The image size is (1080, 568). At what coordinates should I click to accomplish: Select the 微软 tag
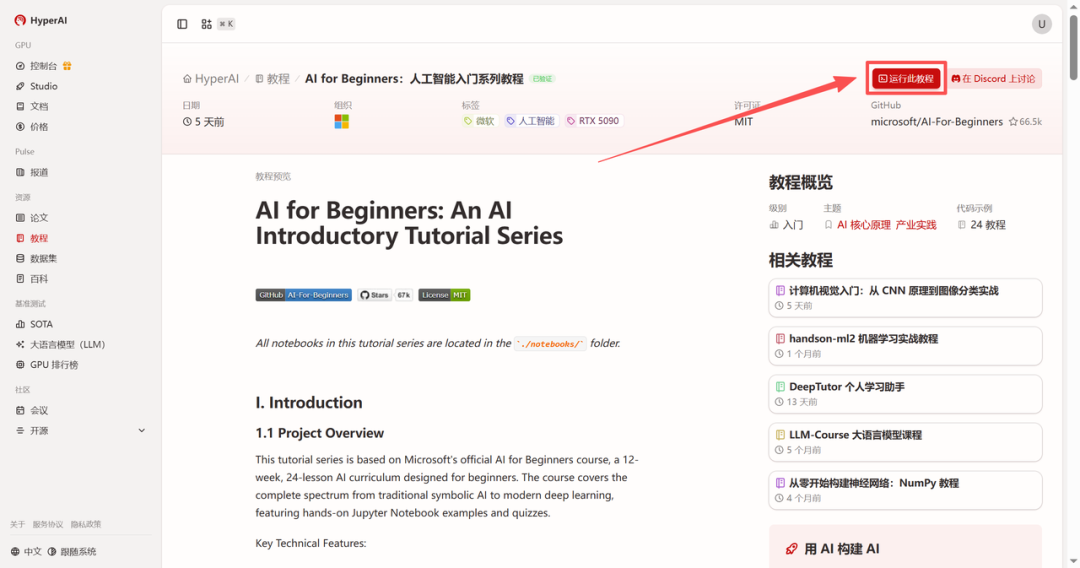pos(479,121)
